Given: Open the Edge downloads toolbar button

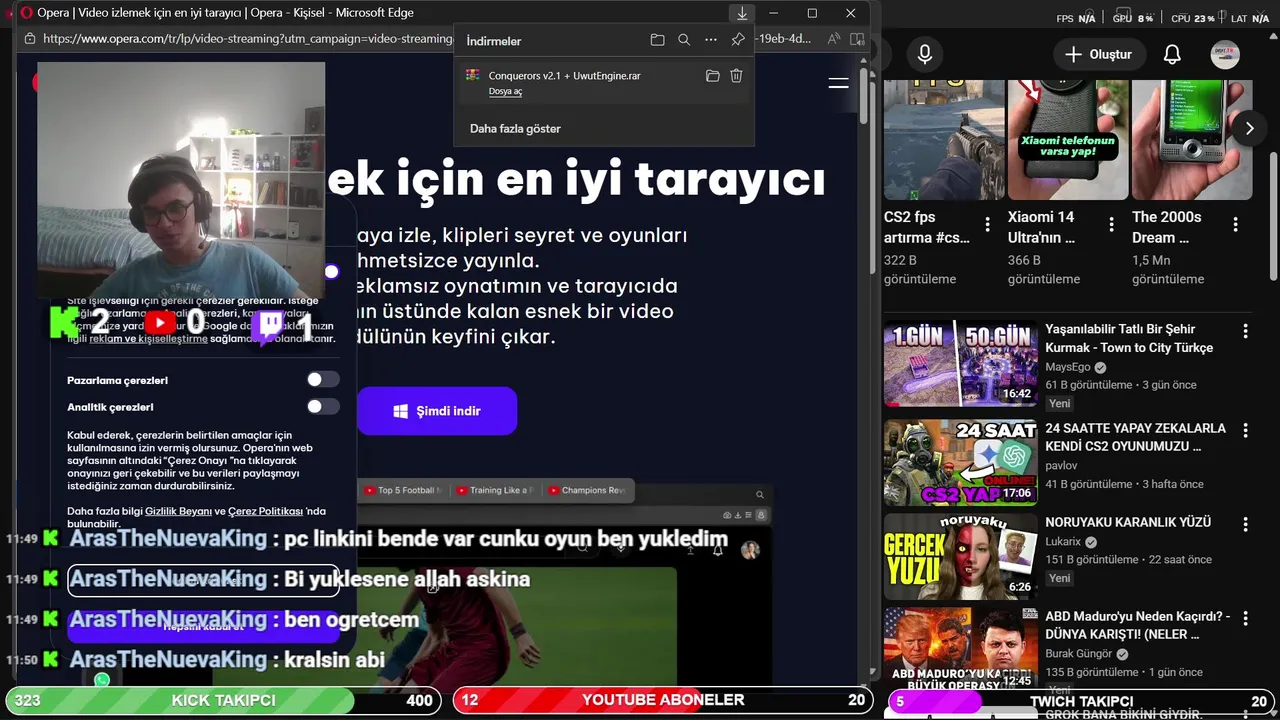Looking at the screenshot, I should click(x=742, y=13).
